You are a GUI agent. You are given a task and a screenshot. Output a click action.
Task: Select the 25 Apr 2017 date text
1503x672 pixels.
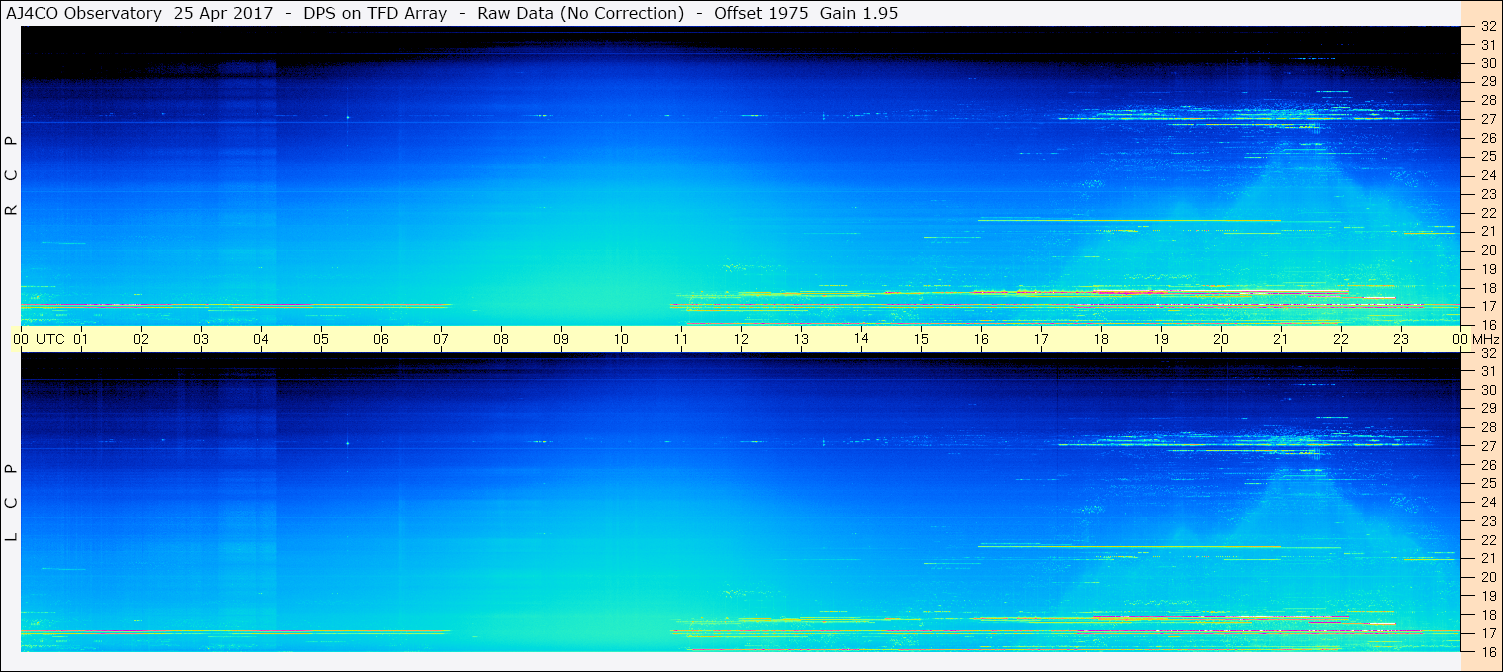click(223, 14)
